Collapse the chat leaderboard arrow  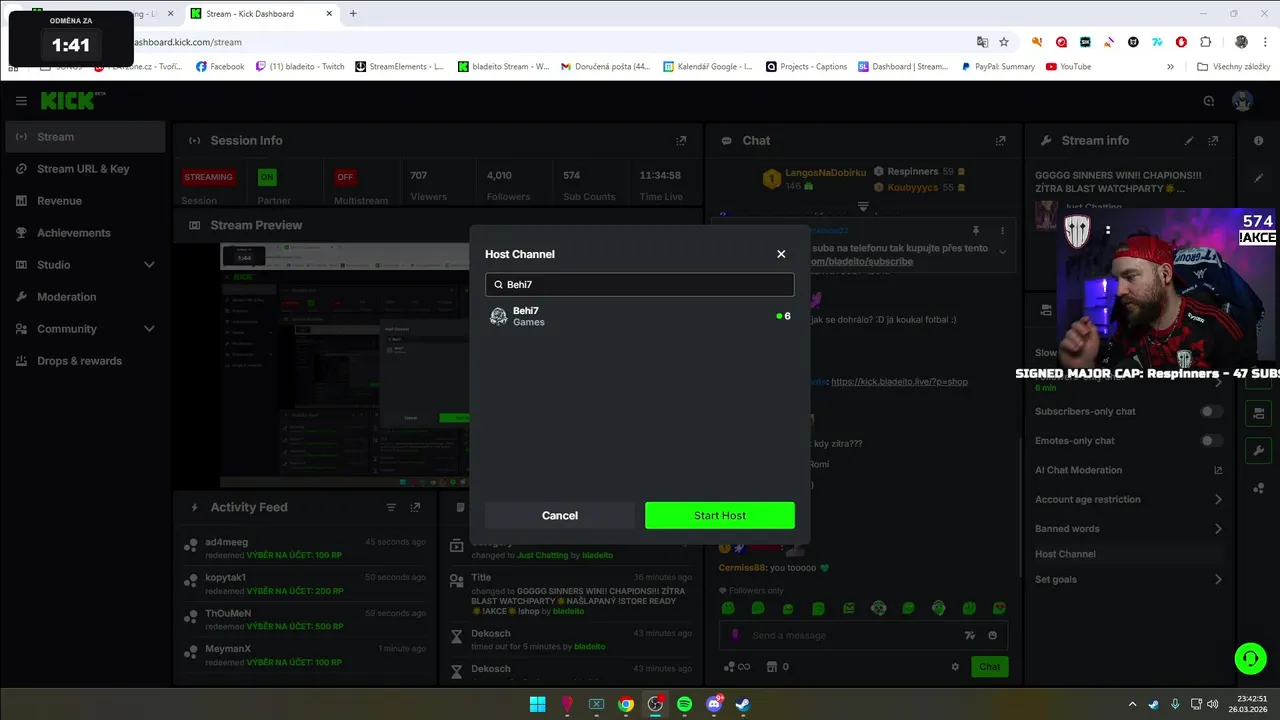tap(863, 207)
